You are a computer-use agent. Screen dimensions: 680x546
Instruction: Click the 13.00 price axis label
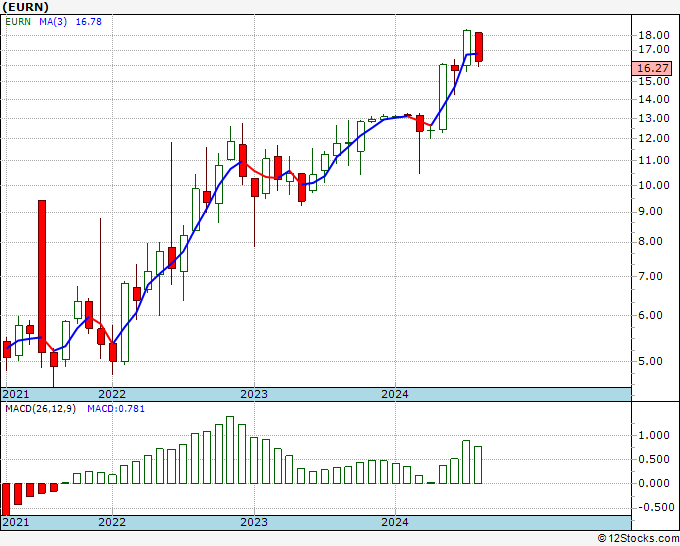pyautogui.click(x=654, y=118)
